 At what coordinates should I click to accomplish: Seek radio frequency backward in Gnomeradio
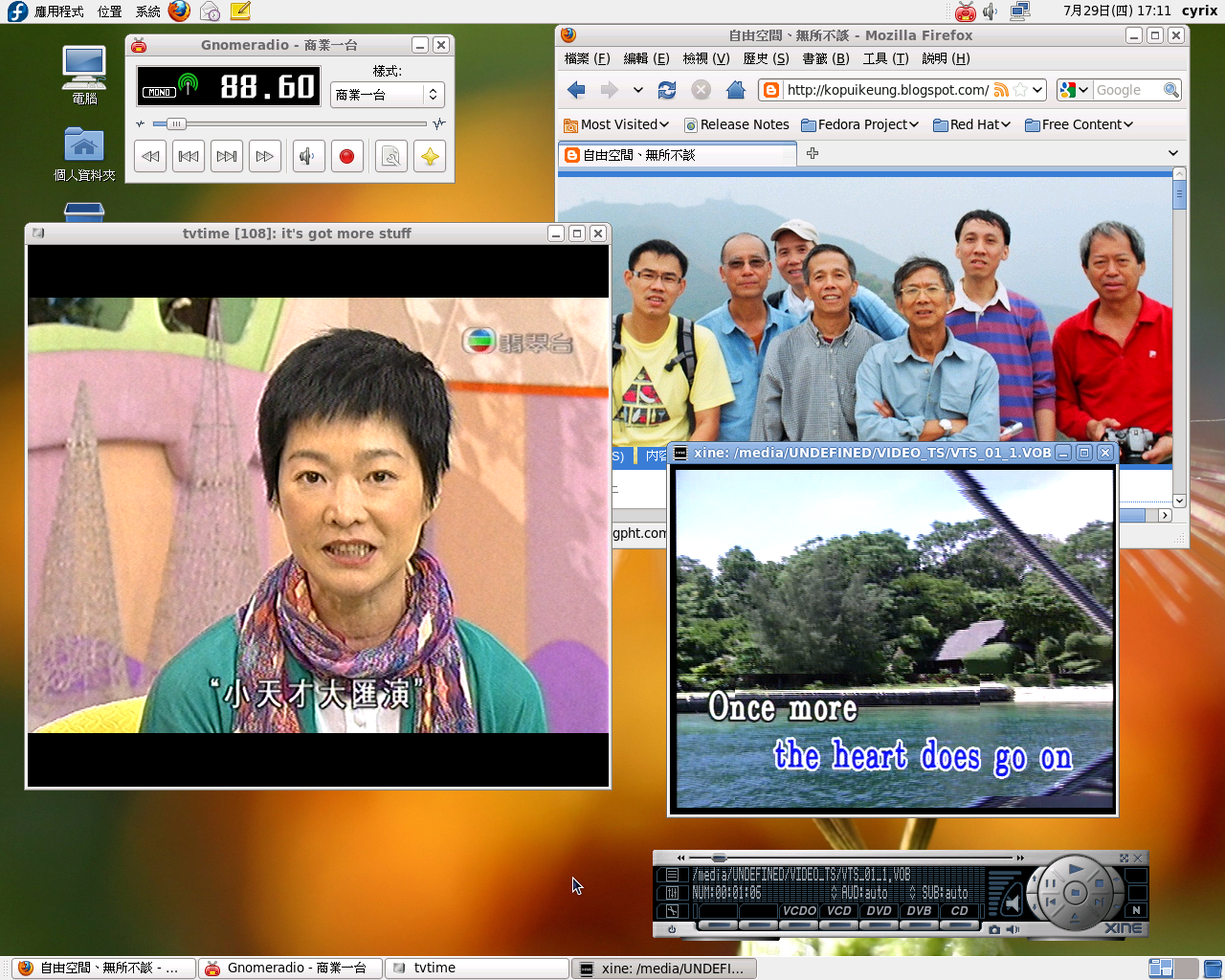(x=150, y=156)
